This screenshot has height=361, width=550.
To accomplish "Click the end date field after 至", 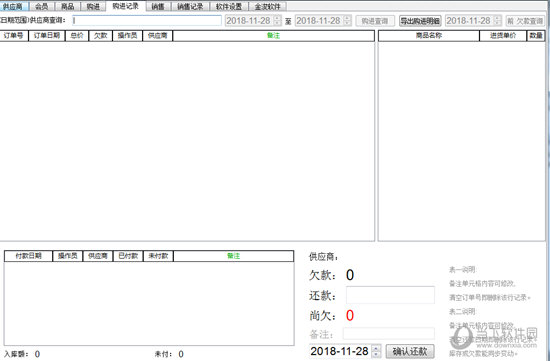I will point(319,21).
